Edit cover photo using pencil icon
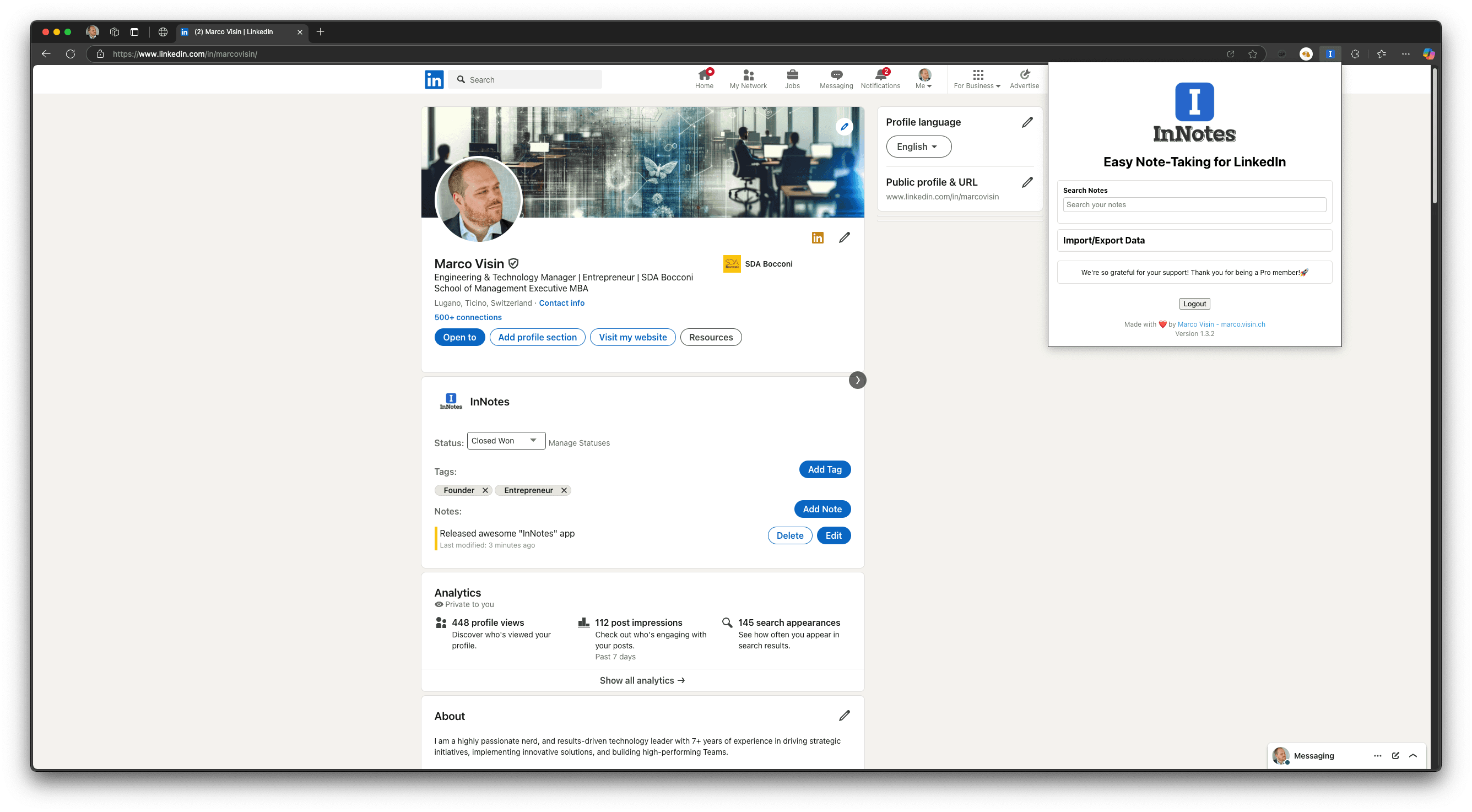 (845, 126)
